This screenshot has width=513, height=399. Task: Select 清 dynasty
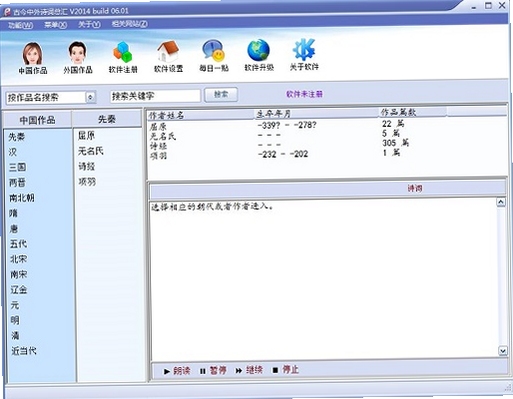click(15, 335)
